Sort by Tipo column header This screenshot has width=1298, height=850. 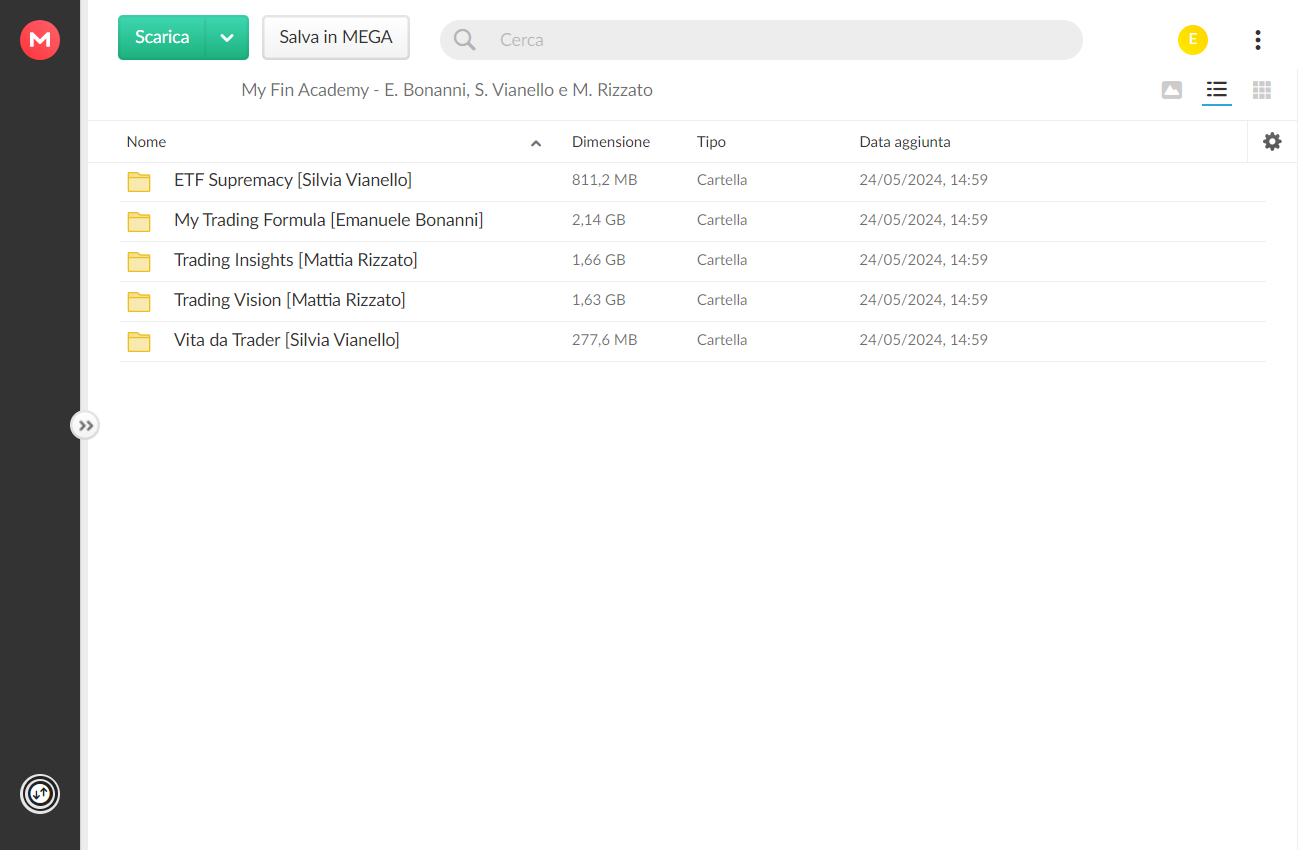click(x=711, y=142)
